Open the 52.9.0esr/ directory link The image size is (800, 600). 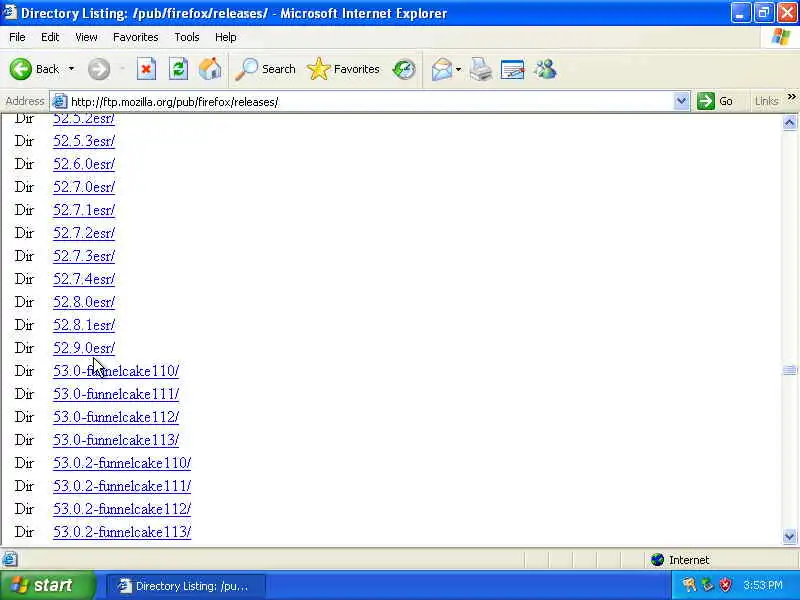(x=84, y=348)
